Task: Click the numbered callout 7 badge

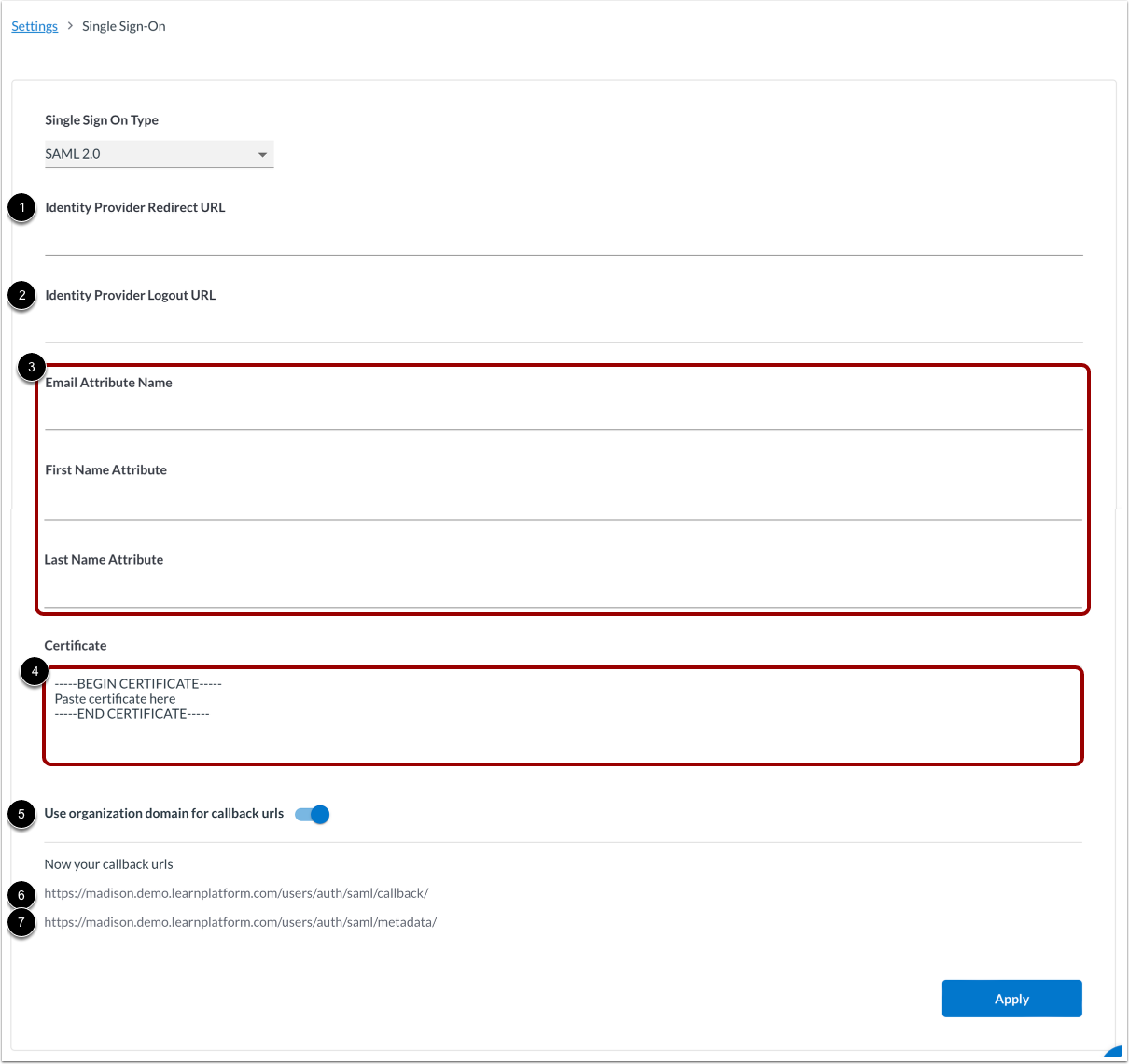Action: tap(21, 923)
